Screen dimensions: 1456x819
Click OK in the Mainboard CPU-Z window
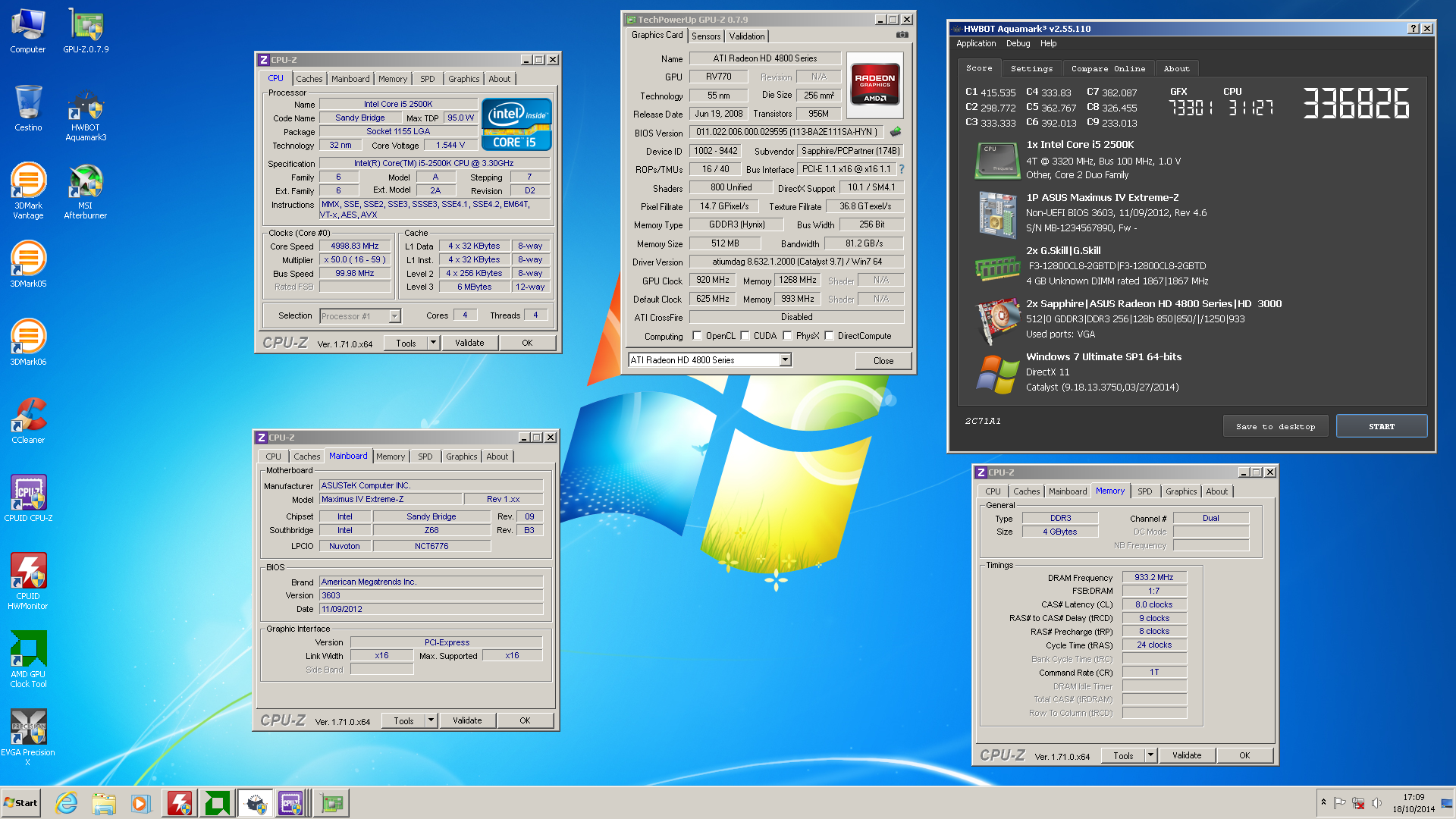tap(525, 720)
